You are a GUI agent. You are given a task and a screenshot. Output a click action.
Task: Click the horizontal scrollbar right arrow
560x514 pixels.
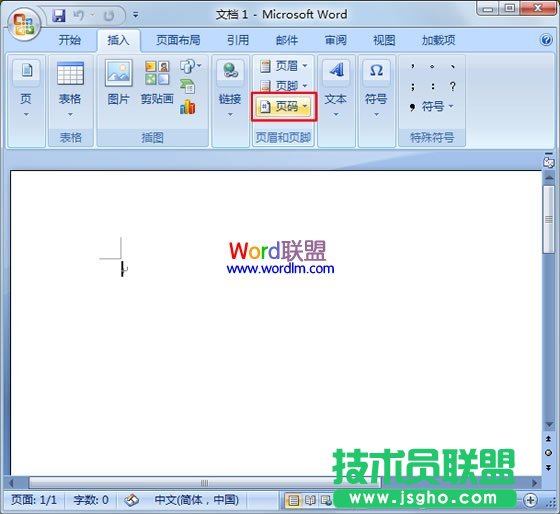click(x=535, y=483)
